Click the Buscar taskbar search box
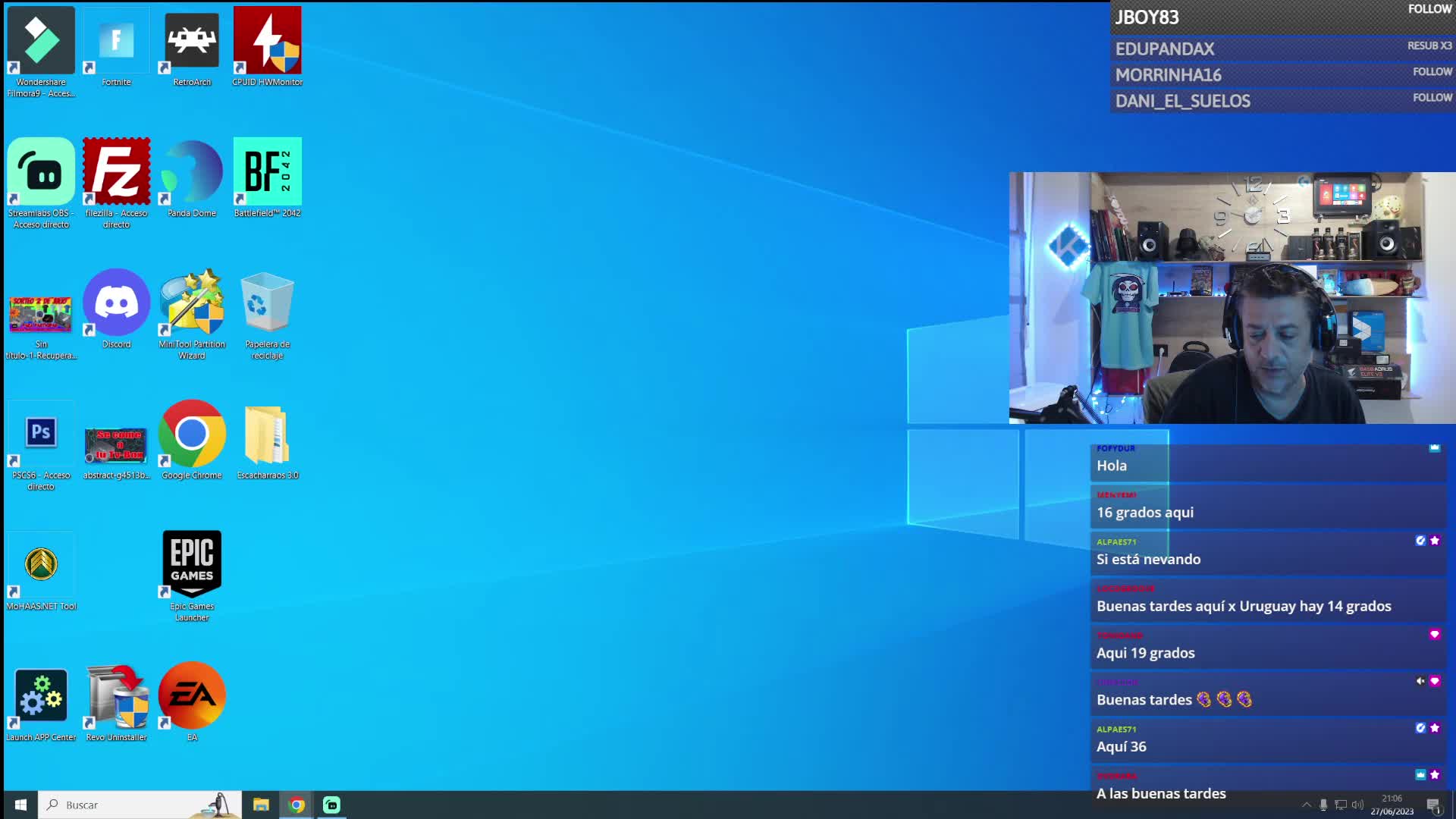 (140, 805)
